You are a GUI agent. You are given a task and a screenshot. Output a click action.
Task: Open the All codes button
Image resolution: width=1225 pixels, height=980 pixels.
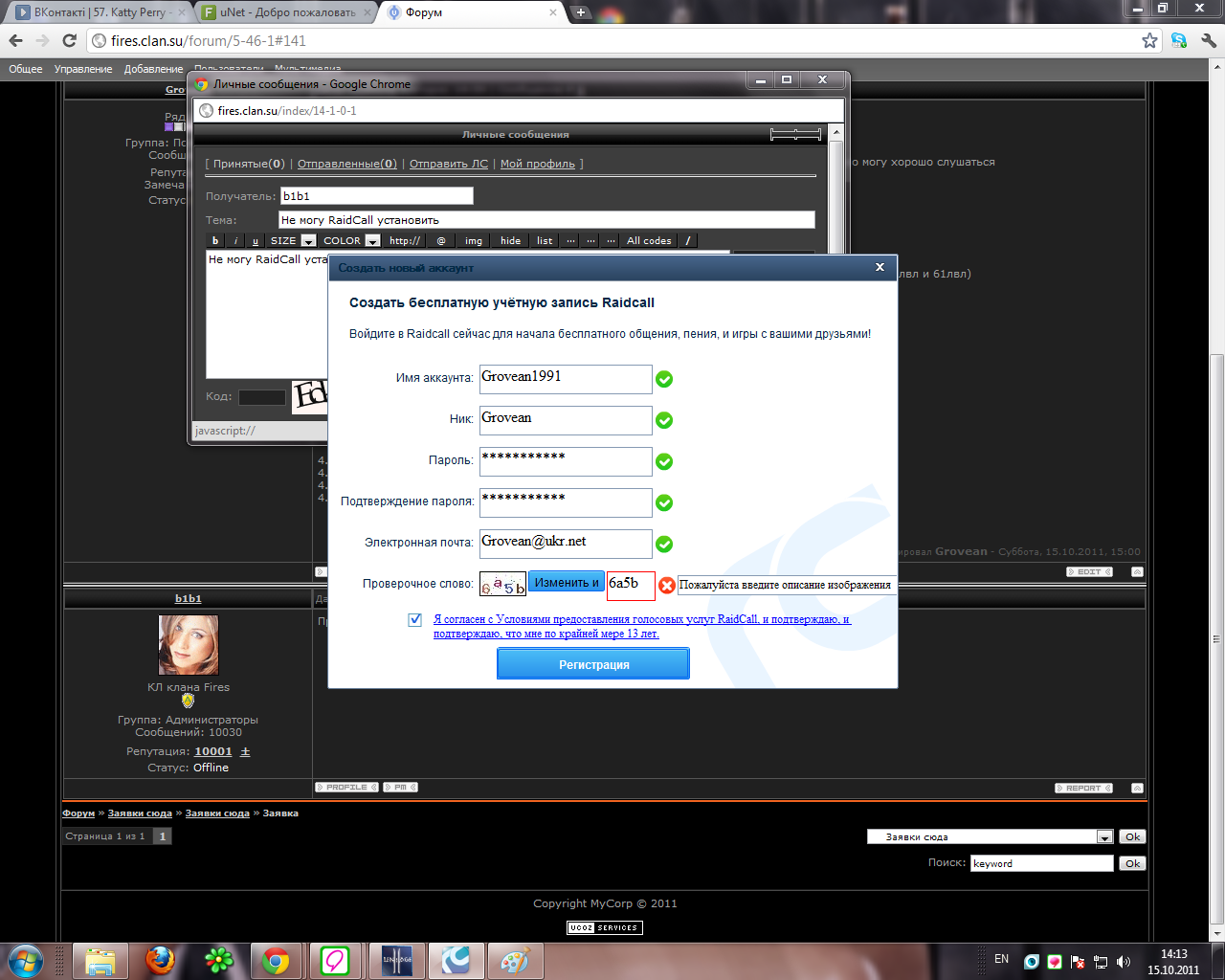[649, 240]
